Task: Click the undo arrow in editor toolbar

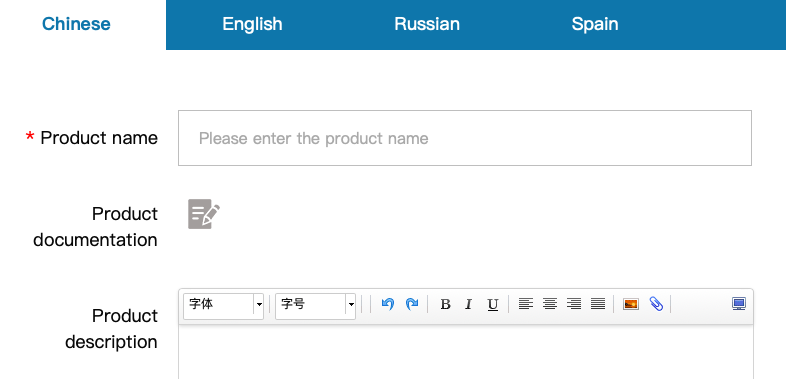Action: coord(387,304)
